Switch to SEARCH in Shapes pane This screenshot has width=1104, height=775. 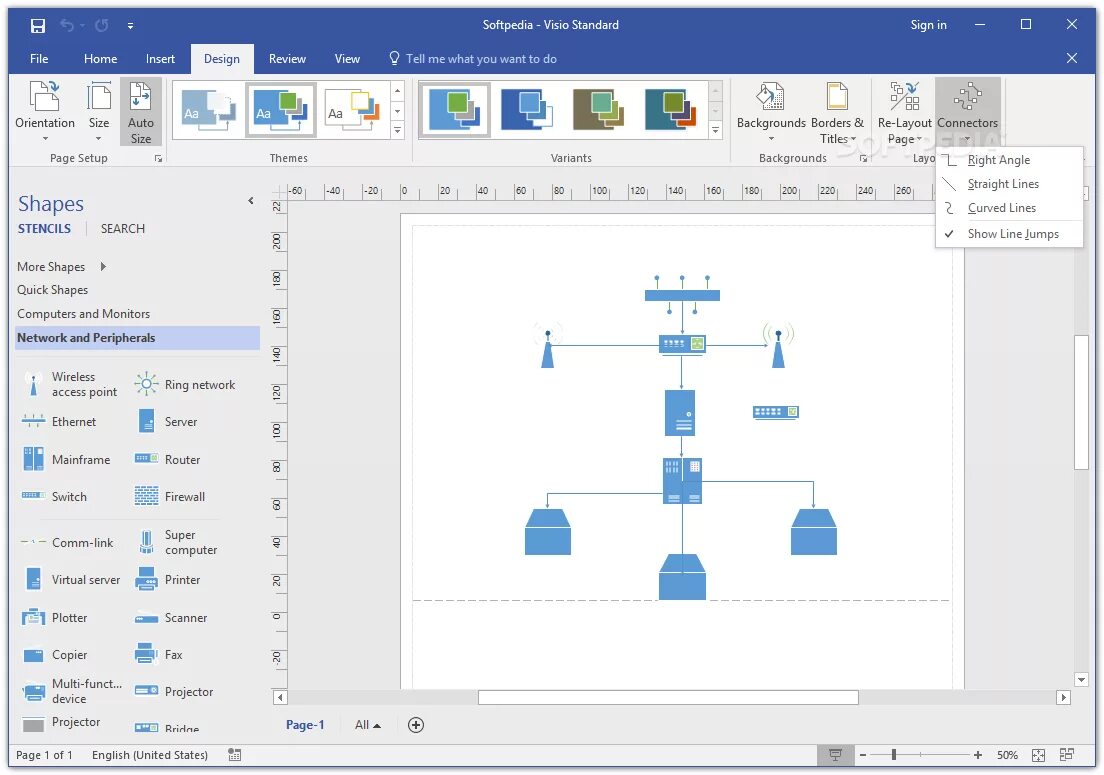point(123,229)
